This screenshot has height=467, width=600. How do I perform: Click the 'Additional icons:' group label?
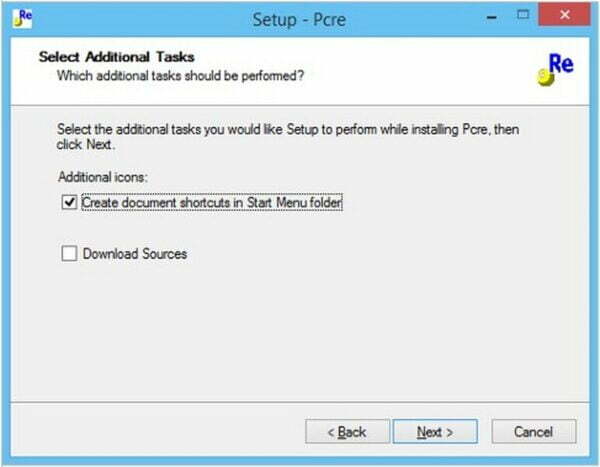pyautogui.click(x=103, y=177)
